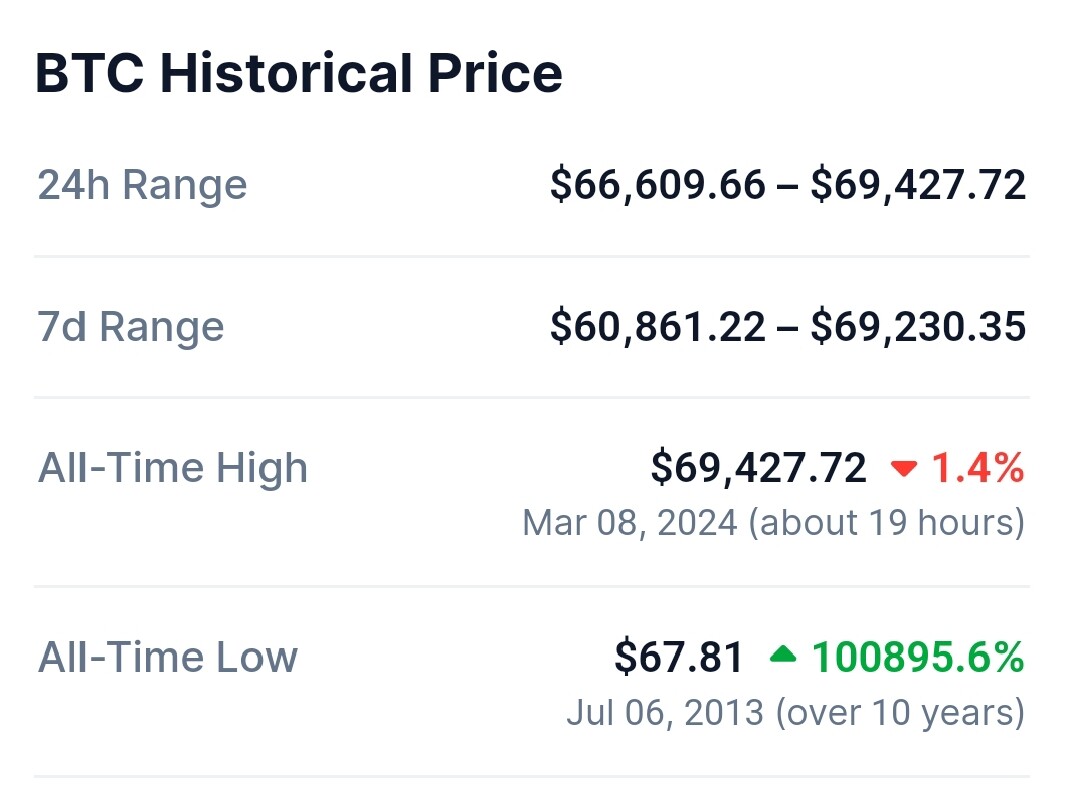Image resolution: width=1072 pixels, height=788 pixels.
Task: Click the 7d low value $60,861.22
Action: [x=658, y=327]
